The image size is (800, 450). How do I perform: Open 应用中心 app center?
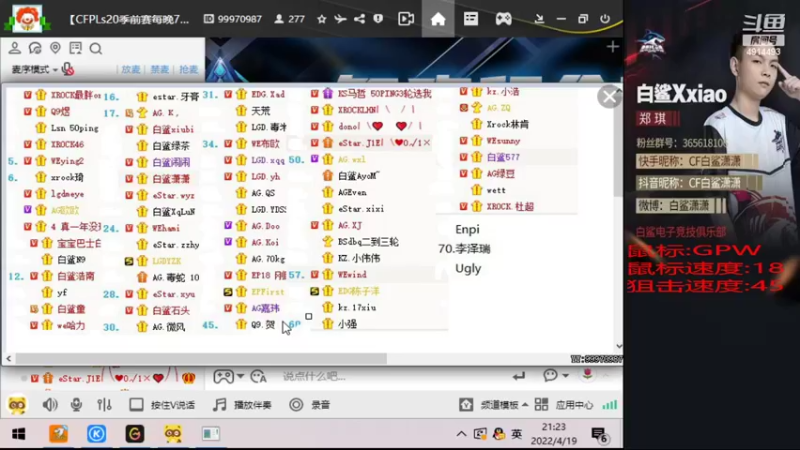[x=564, y=405]
